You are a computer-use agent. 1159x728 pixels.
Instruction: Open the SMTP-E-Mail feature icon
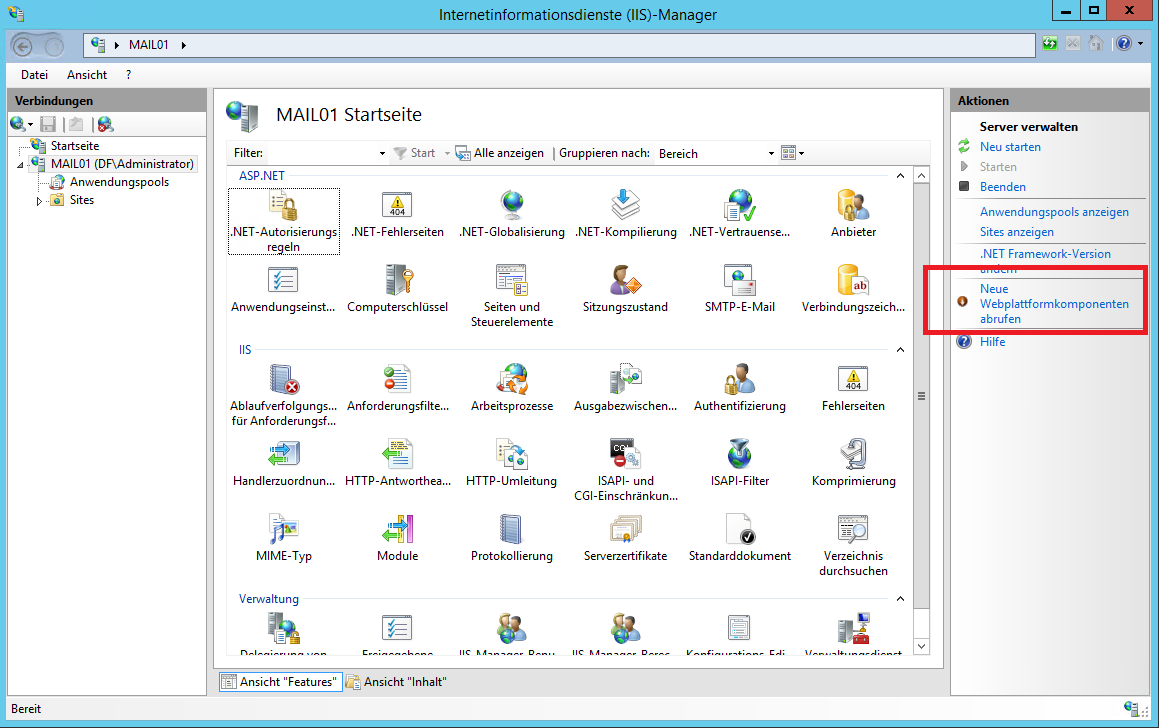click(x=739, y=281)
